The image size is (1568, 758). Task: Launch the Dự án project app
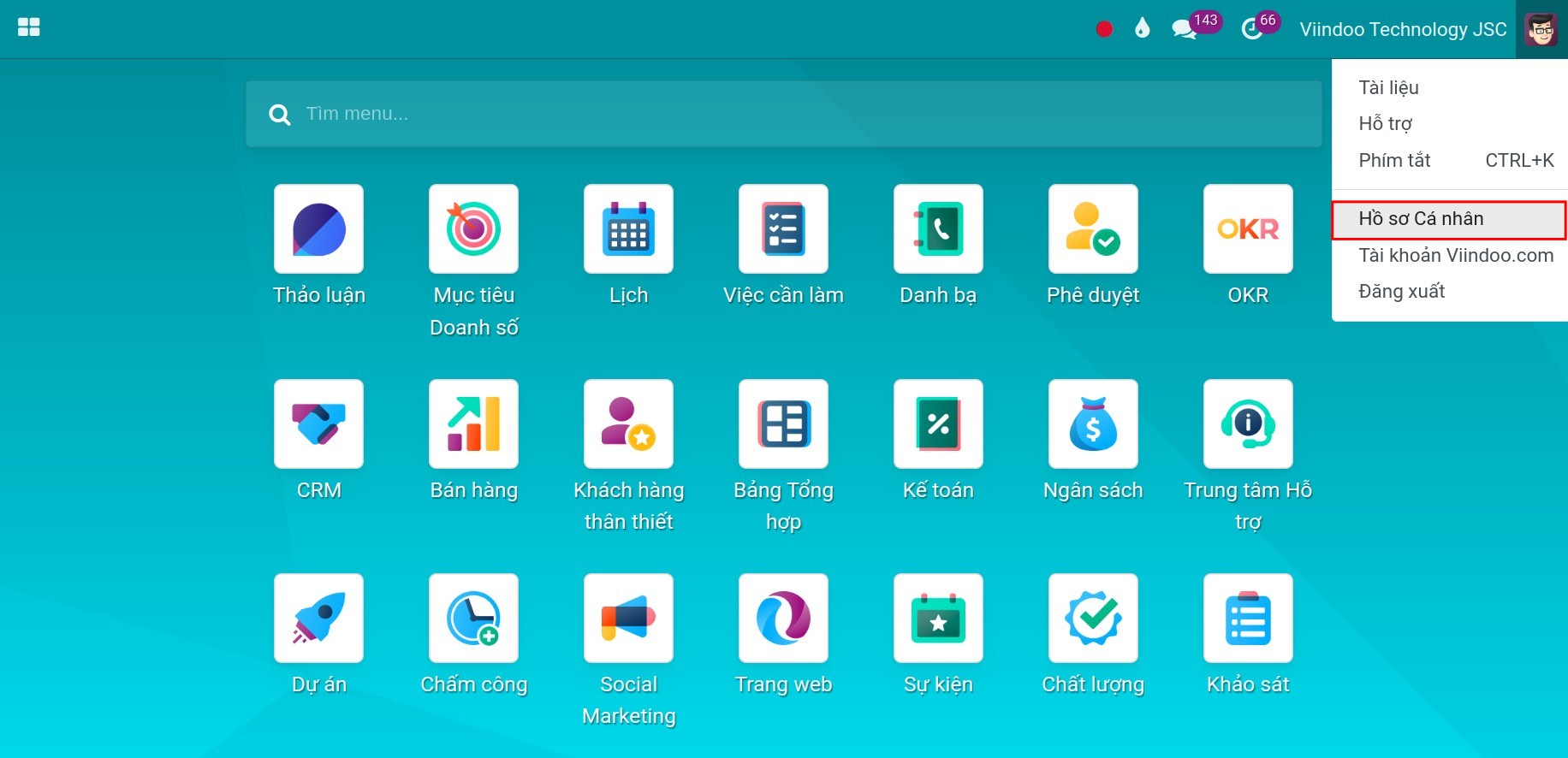[318, 618]
